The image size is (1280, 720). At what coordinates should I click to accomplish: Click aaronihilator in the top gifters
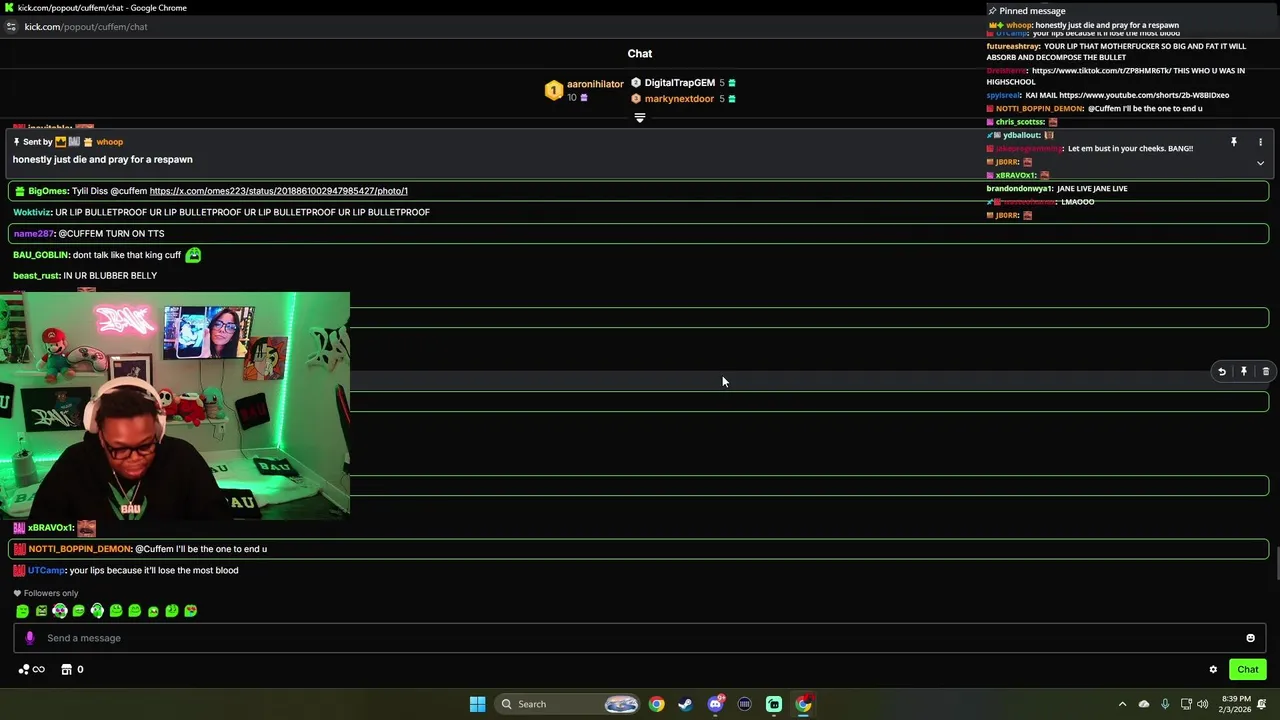[595, 84]
